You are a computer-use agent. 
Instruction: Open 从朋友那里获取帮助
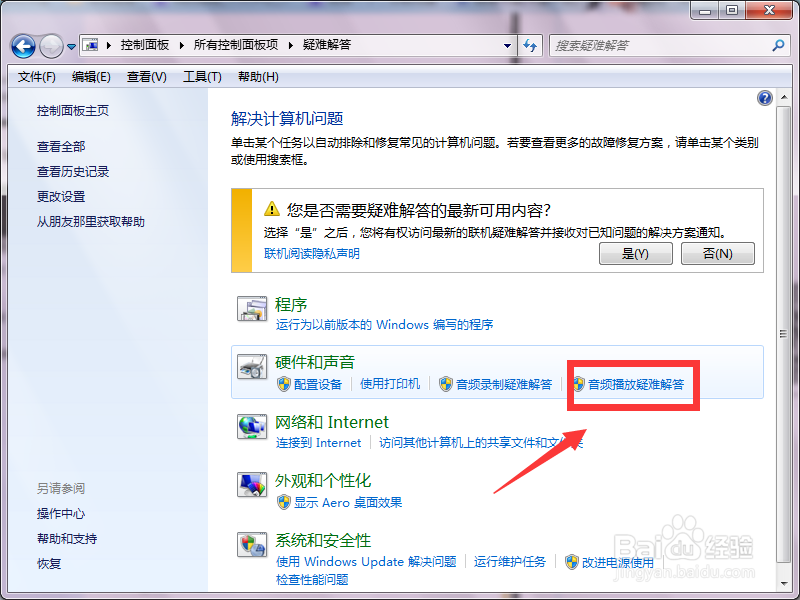point(91,222)
